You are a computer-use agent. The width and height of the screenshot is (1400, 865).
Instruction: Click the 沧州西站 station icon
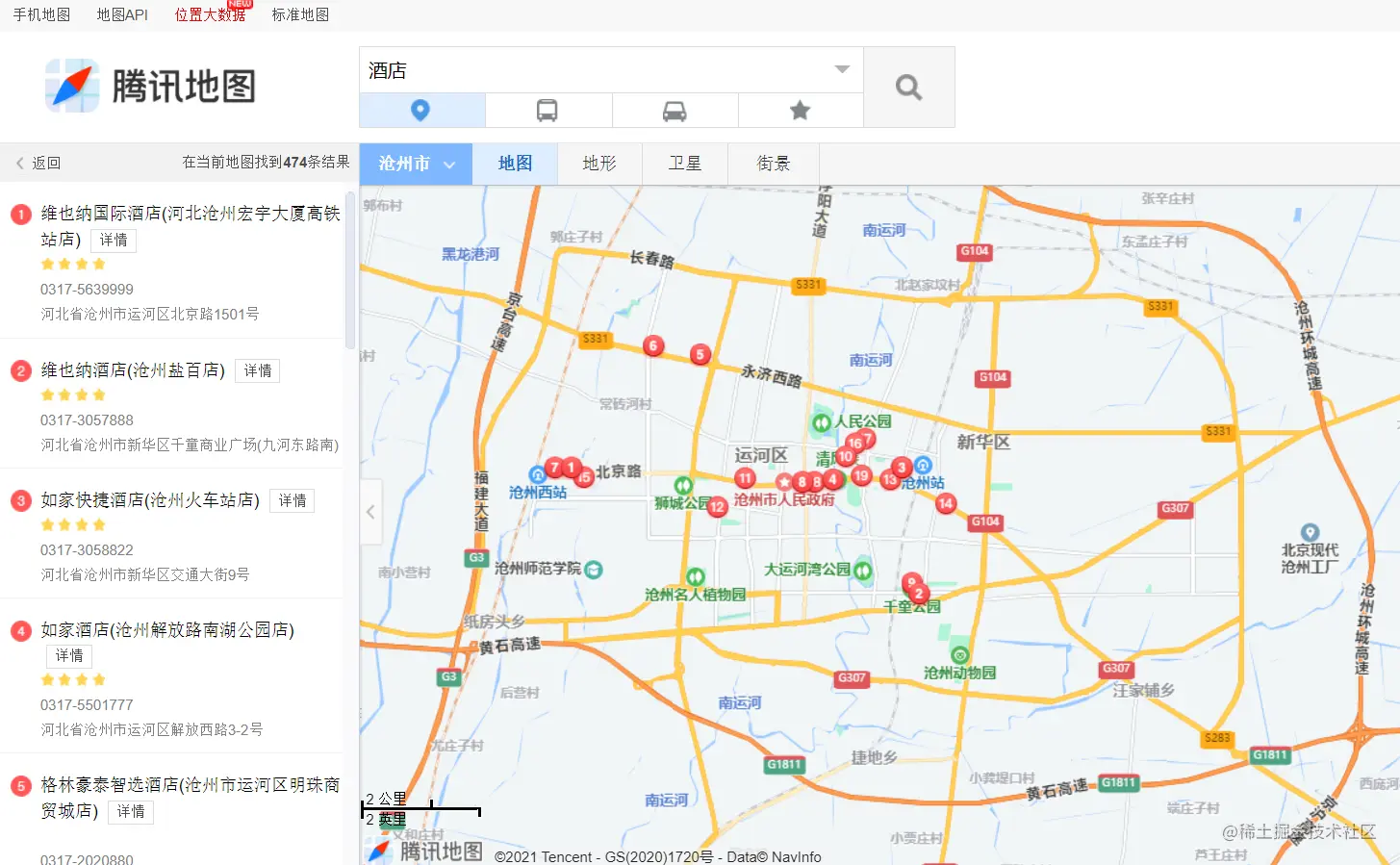tap(539, 473)
